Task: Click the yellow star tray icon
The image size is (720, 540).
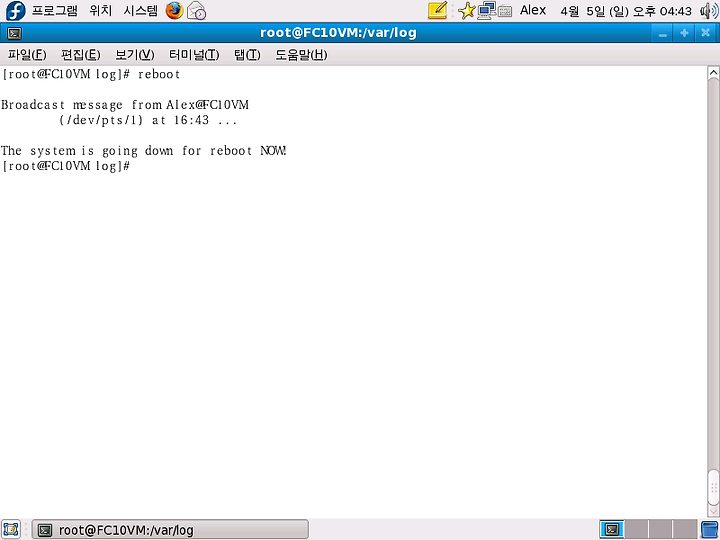Action: pos(467,11)
